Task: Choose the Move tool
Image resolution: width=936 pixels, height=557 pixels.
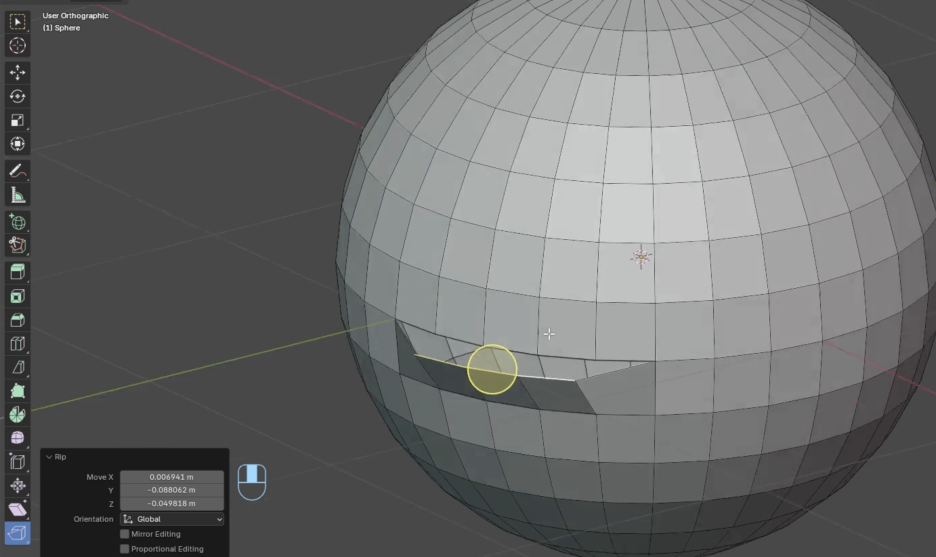Action: (x=17, y=72)
